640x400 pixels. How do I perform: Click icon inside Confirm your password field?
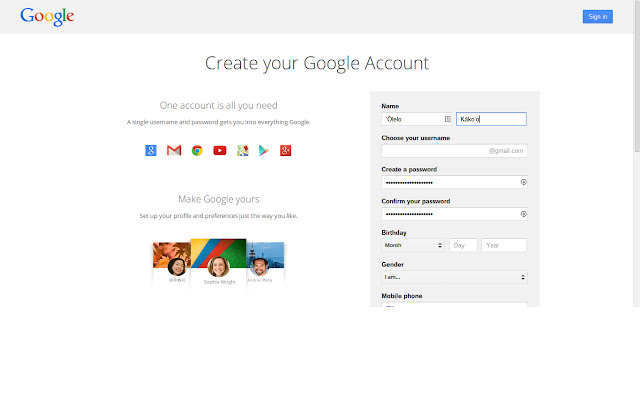coord(523,214)
